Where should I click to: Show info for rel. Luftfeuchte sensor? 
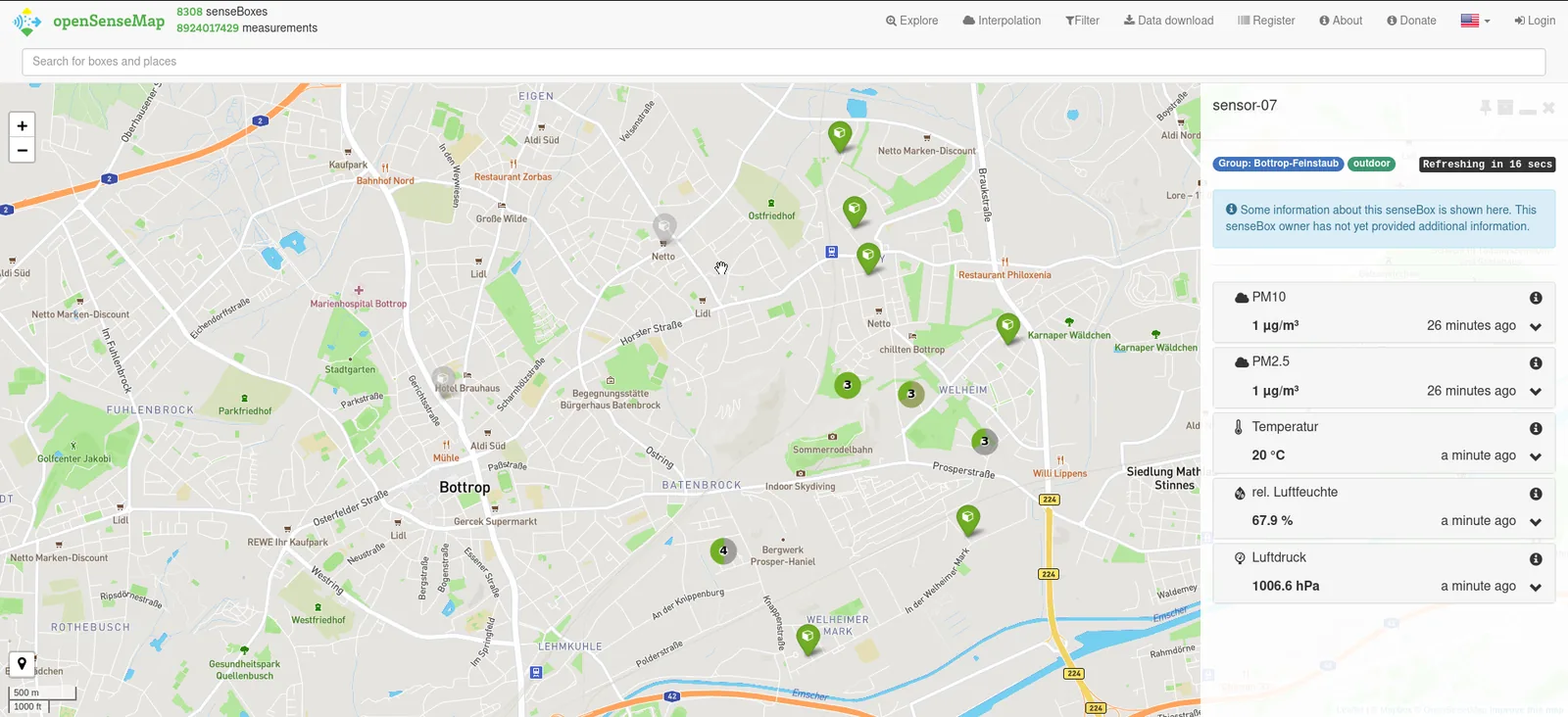(x=1536, y=494)
